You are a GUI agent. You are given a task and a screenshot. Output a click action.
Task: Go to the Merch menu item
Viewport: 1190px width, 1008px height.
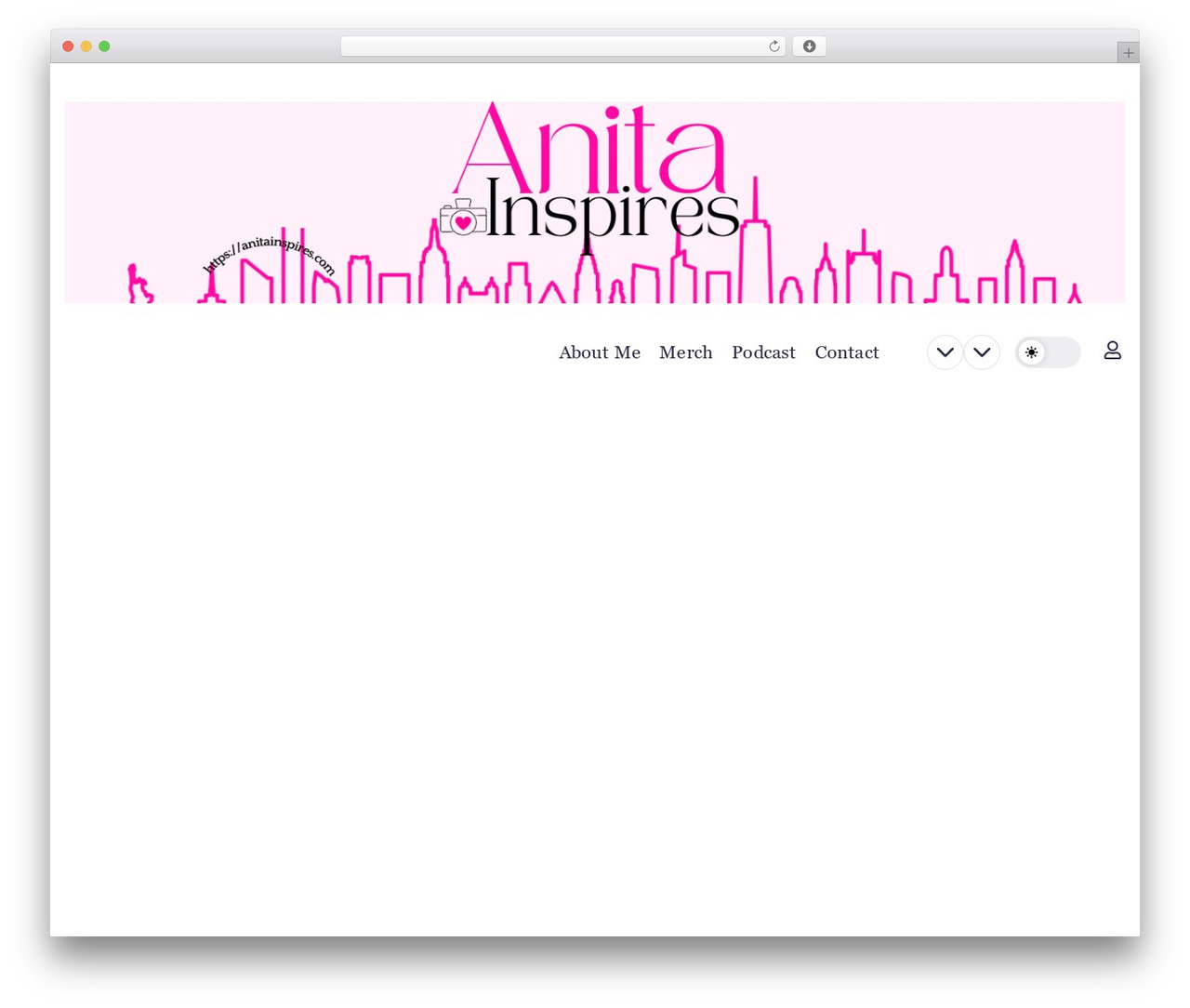686,352
